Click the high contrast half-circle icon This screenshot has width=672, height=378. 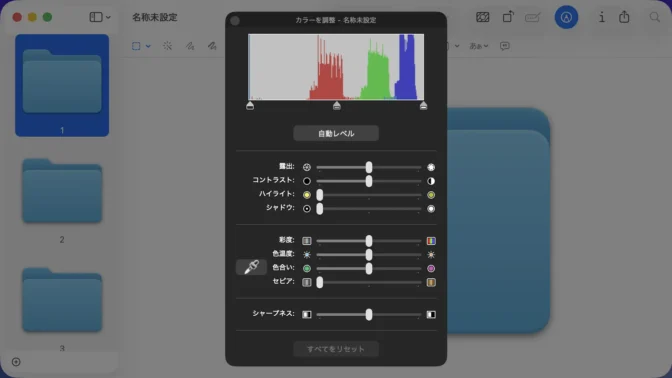point(431,181)
